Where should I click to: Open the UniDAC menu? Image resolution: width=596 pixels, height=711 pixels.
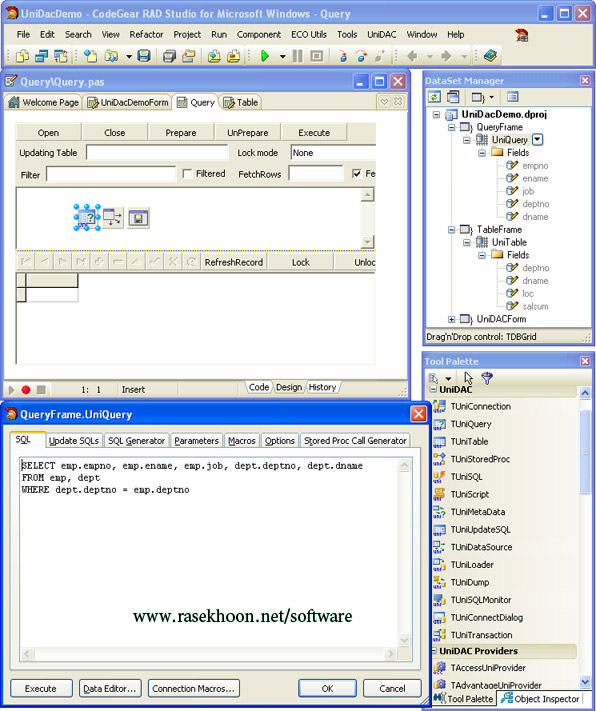(381, 34)
